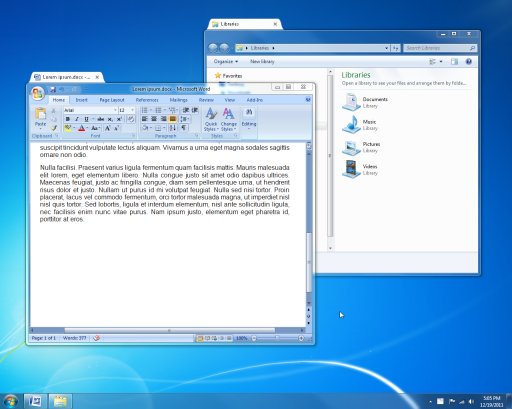Open the Change Case Aa dropdown

click(x=95, y=128)
